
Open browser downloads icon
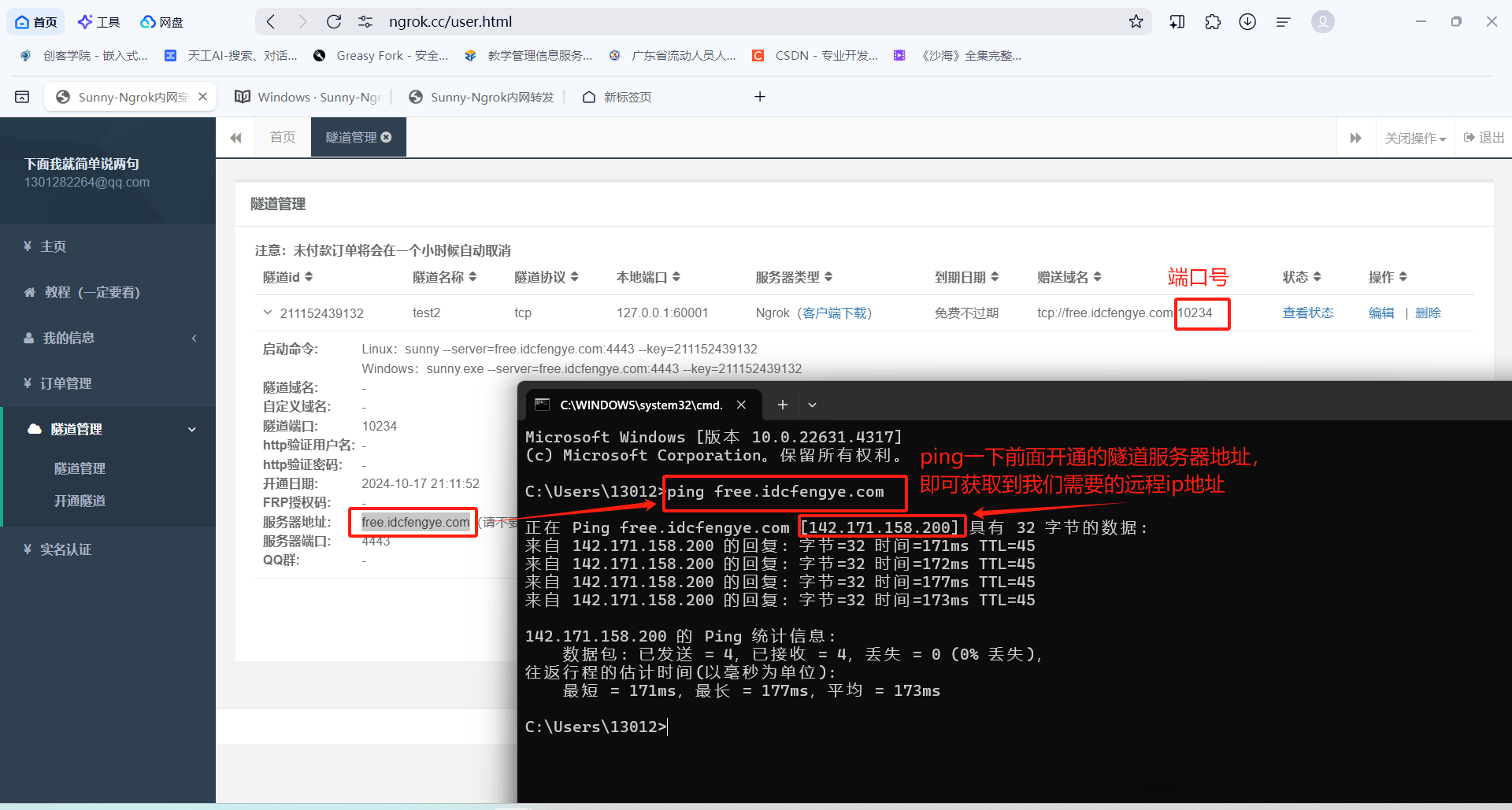1247,22
